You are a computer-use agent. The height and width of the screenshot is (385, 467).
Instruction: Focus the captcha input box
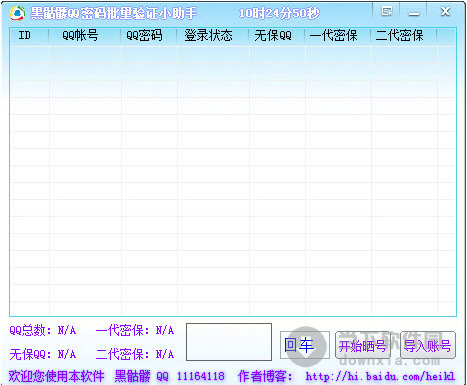tap(229, 342)
